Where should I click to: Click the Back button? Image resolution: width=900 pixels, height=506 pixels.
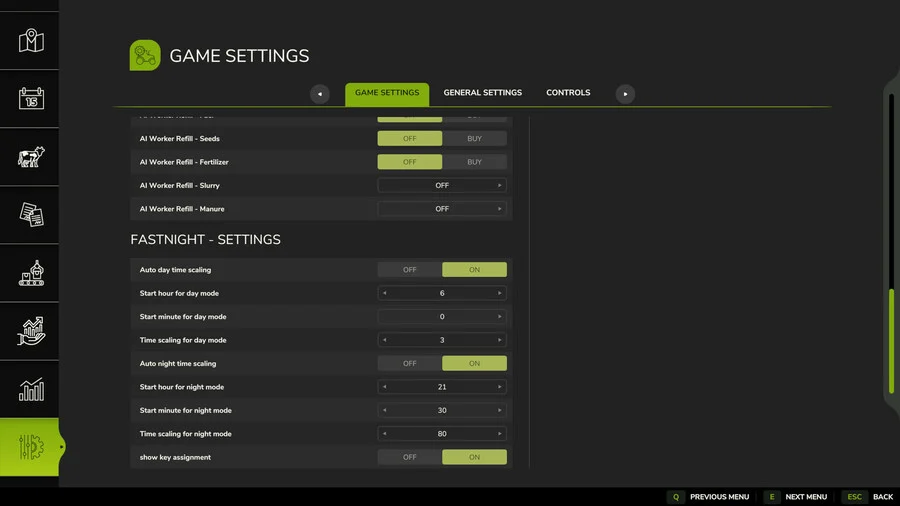(x=870, y=497)
